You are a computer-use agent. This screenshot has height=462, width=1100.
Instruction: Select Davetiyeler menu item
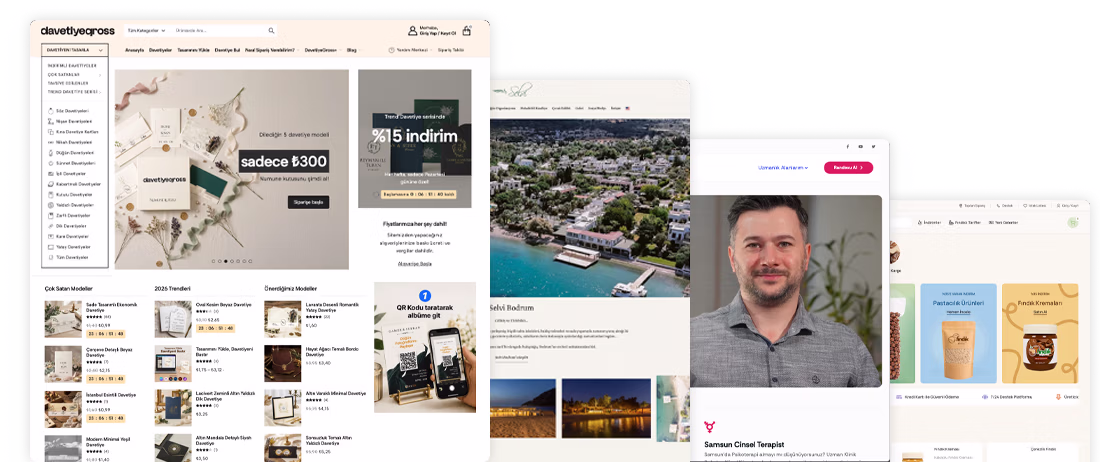(x=161, y=50)
